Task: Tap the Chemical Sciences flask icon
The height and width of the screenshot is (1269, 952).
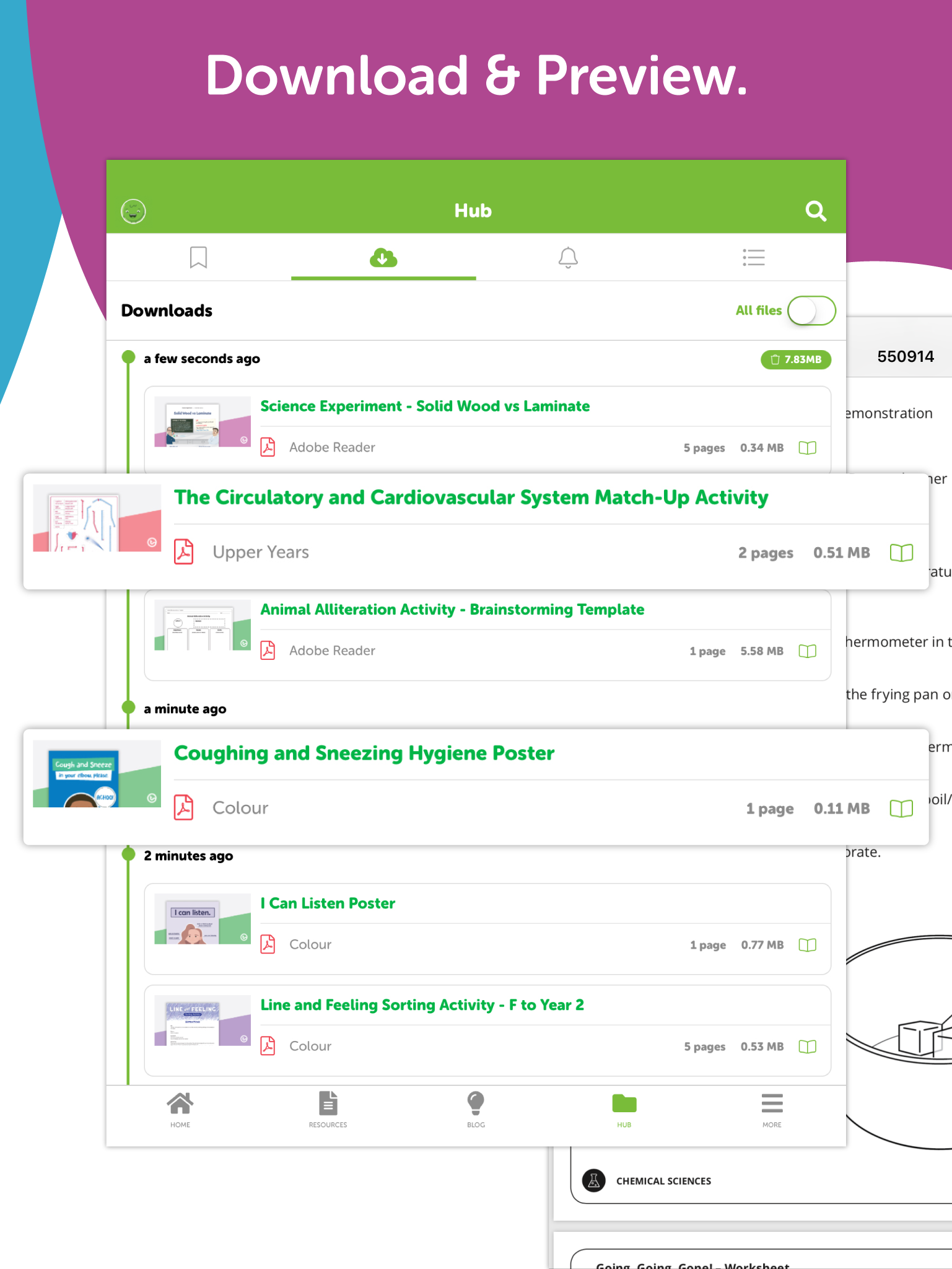Action: click(593, 1180)
